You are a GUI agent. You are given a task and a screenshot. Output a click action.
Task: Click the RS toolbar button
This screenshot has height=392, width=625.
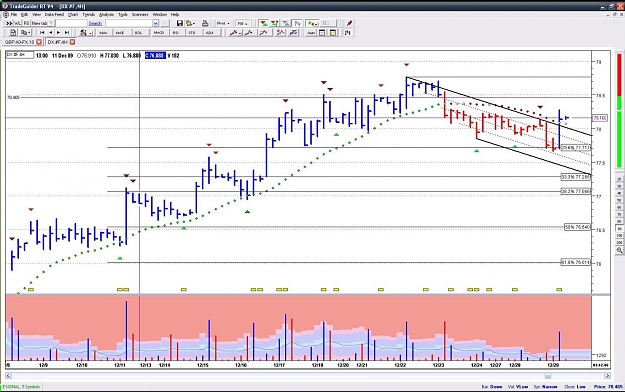pos(26,23)
